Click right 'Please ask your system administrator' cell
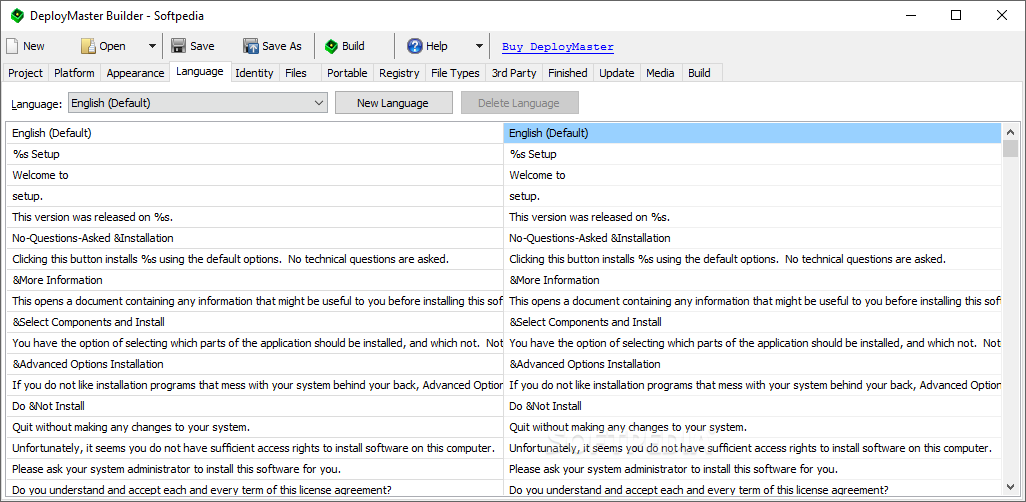The height and width of the screenshot is (502, 1026). (x=752, y=469)
